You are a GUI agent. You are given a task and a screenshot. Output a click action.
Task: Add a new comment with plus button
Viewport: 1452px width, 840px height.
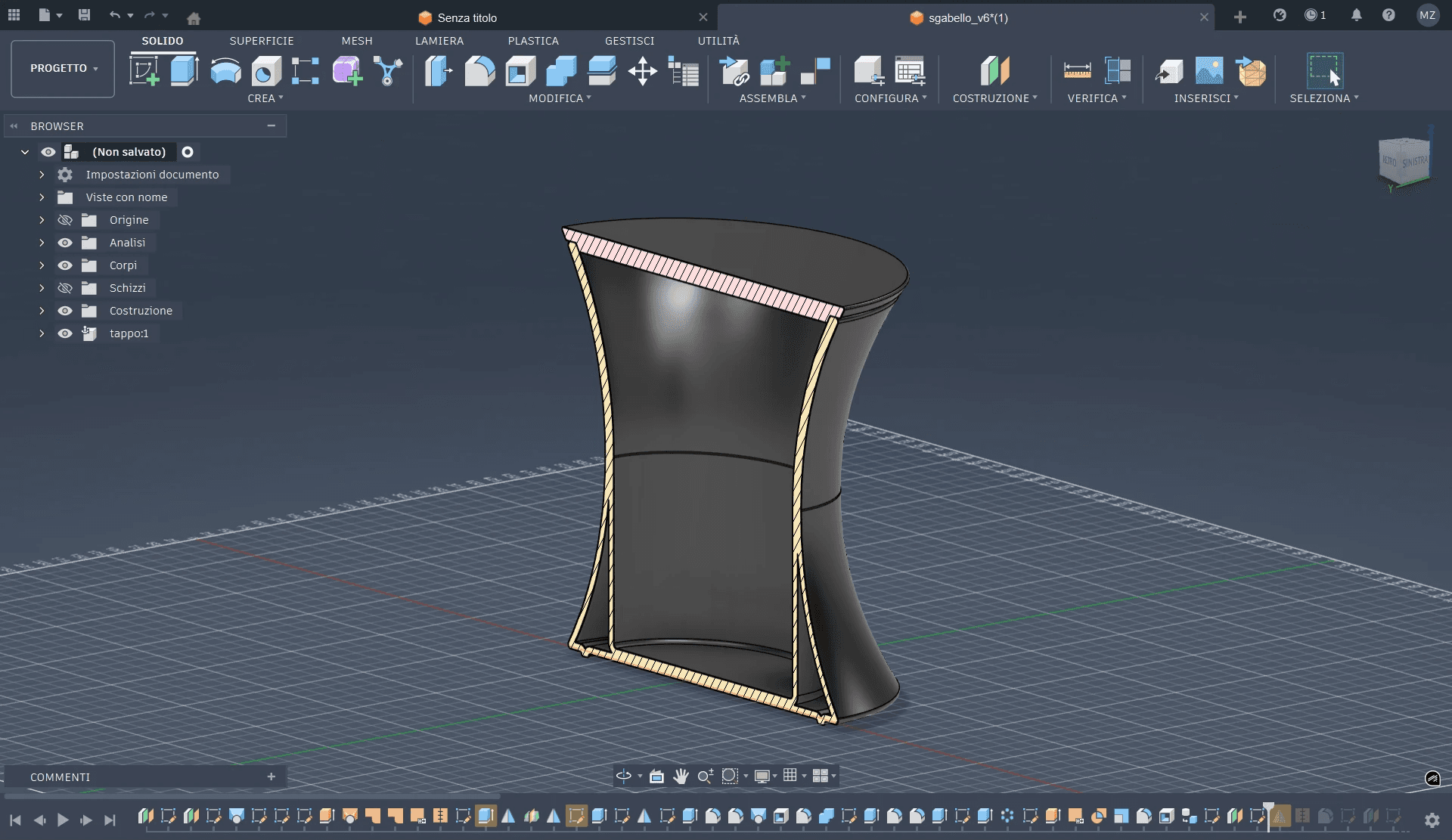coord(271,776)
